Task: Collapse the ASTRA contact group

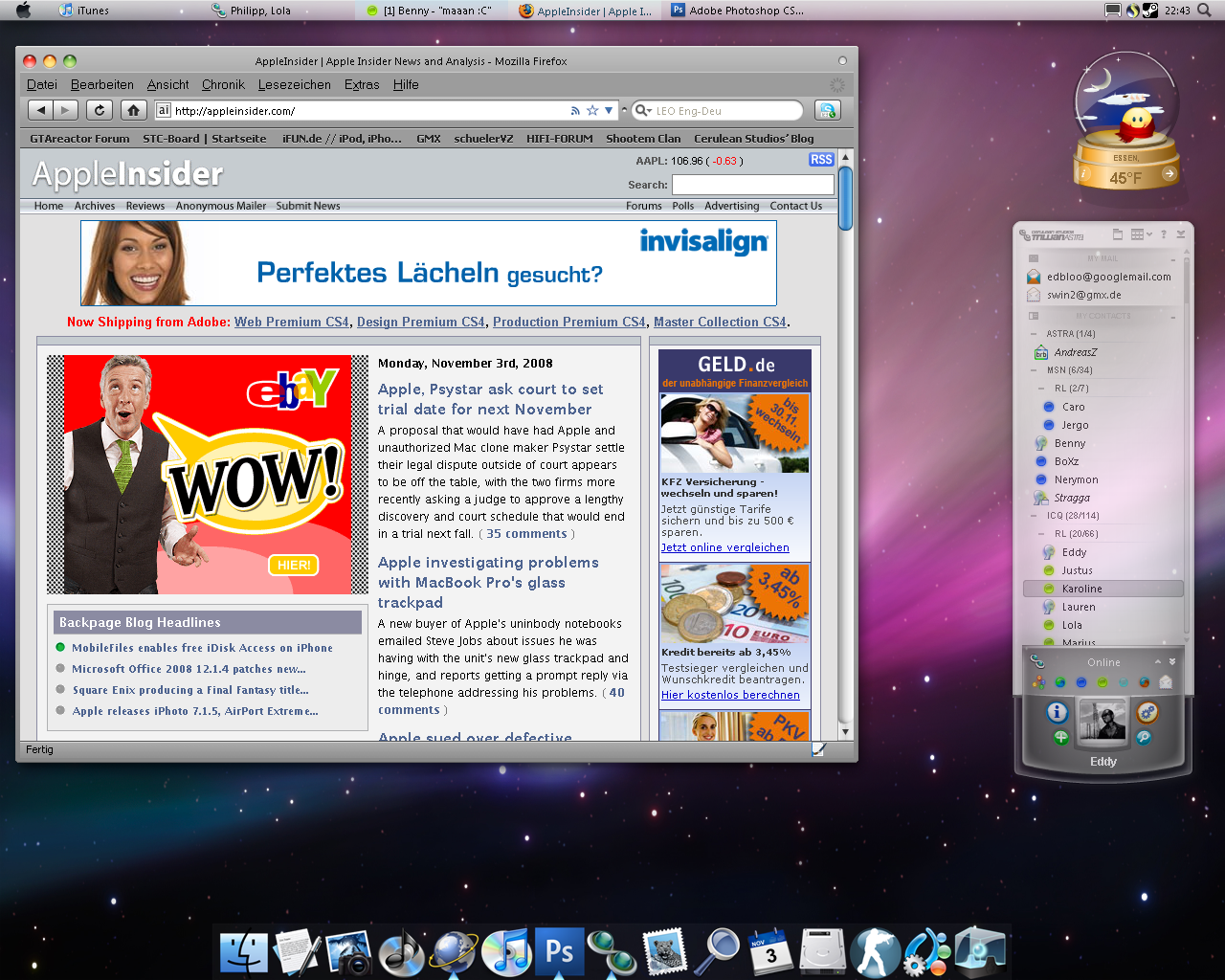Action: coord(1034,334)
